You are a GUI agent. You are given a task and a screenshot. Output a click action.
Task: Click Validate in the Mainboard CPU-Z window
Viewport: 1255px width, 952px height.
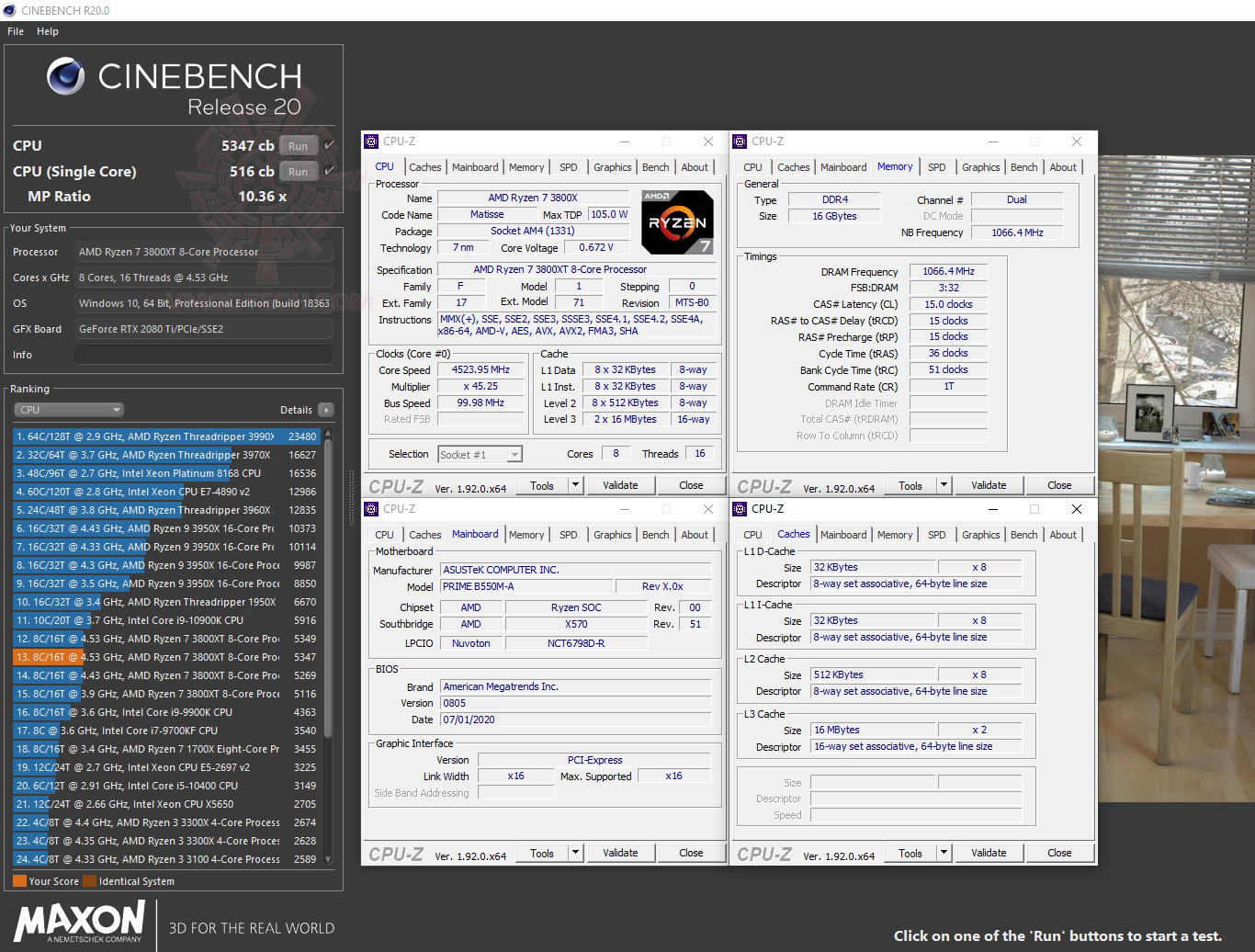click(x=620, y=852)
